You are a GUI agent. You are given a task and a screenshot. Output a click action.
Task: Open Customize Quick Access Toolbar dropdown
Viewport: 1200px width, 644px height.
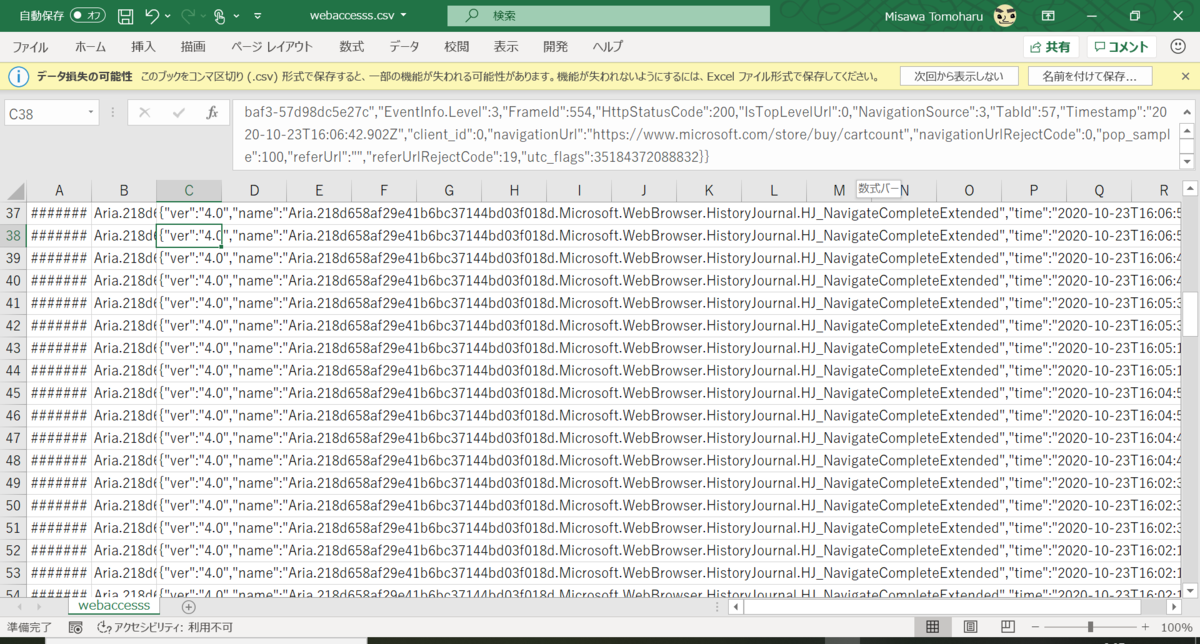(258, 16)
